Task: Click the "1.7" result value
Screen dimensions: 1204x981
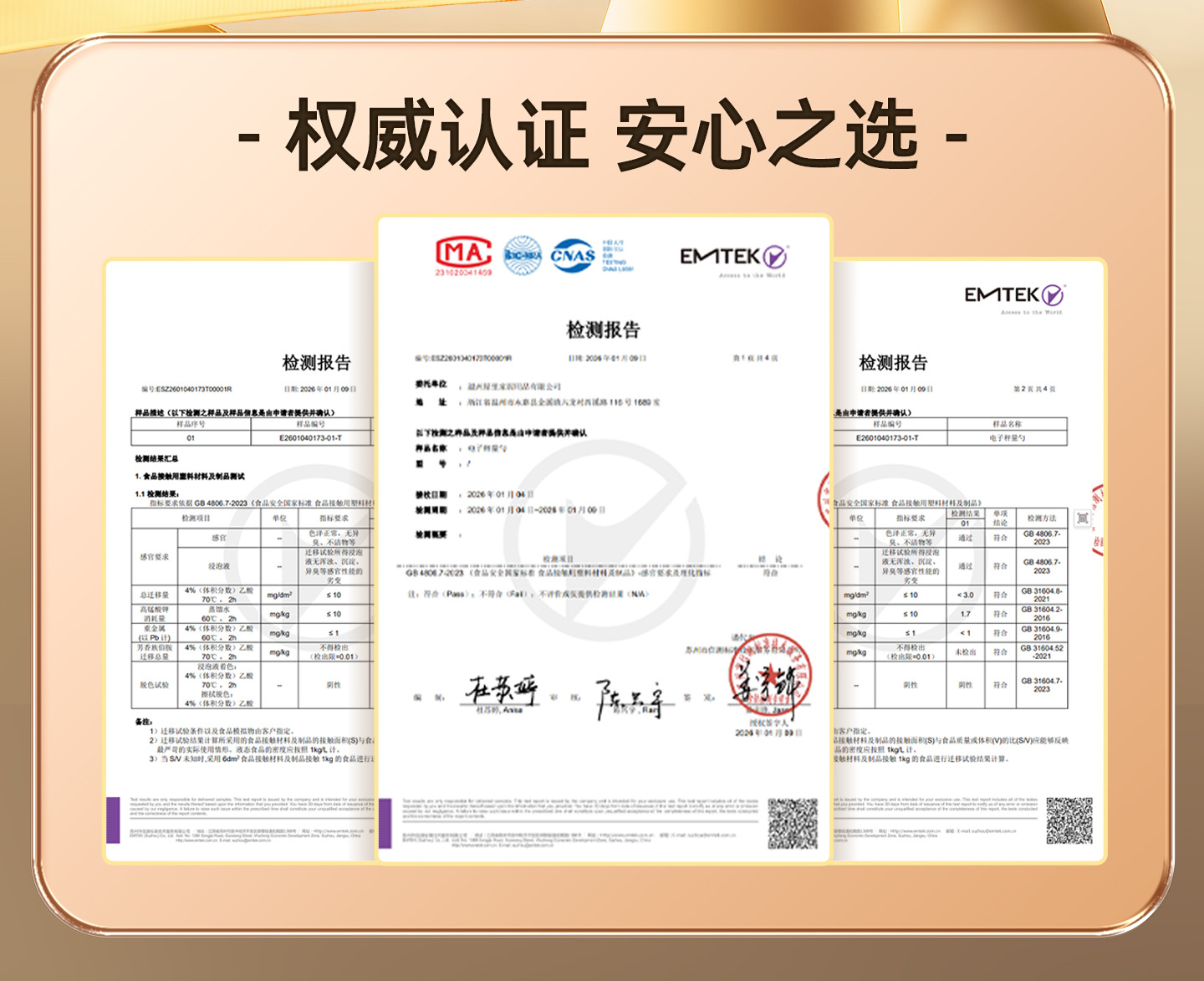Action: pyautogui.click(x=966, y=614)
